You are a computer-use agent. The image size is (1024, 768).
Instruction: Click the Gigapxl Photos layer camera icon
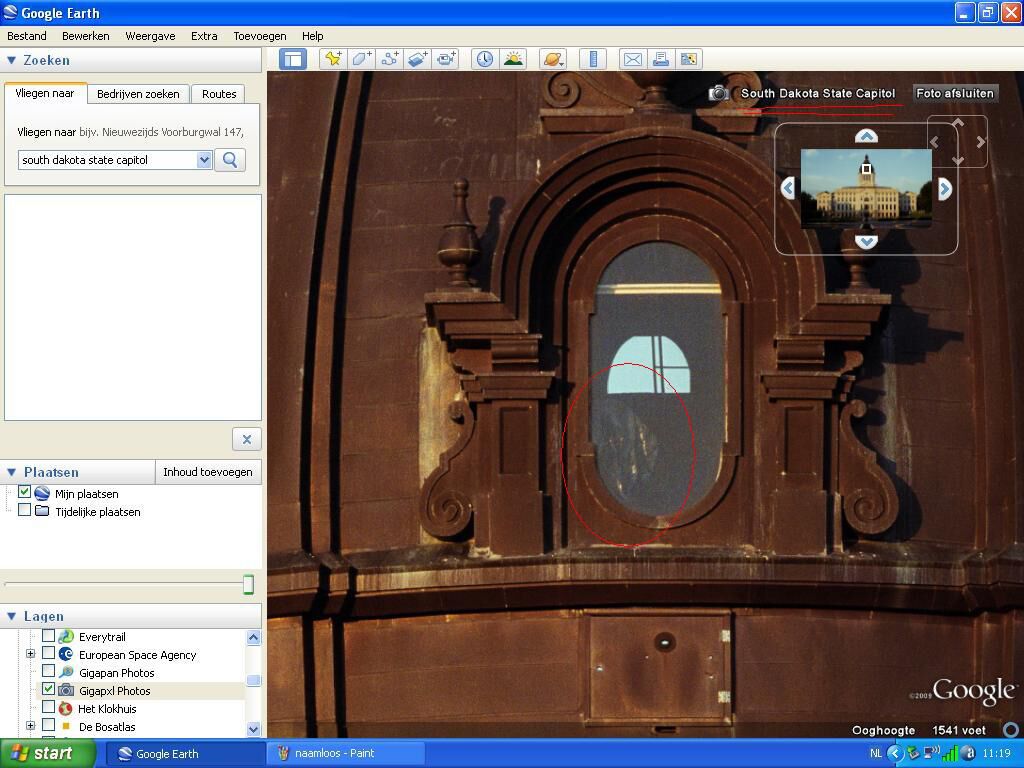pyautogui.click(x=66, y=690)
